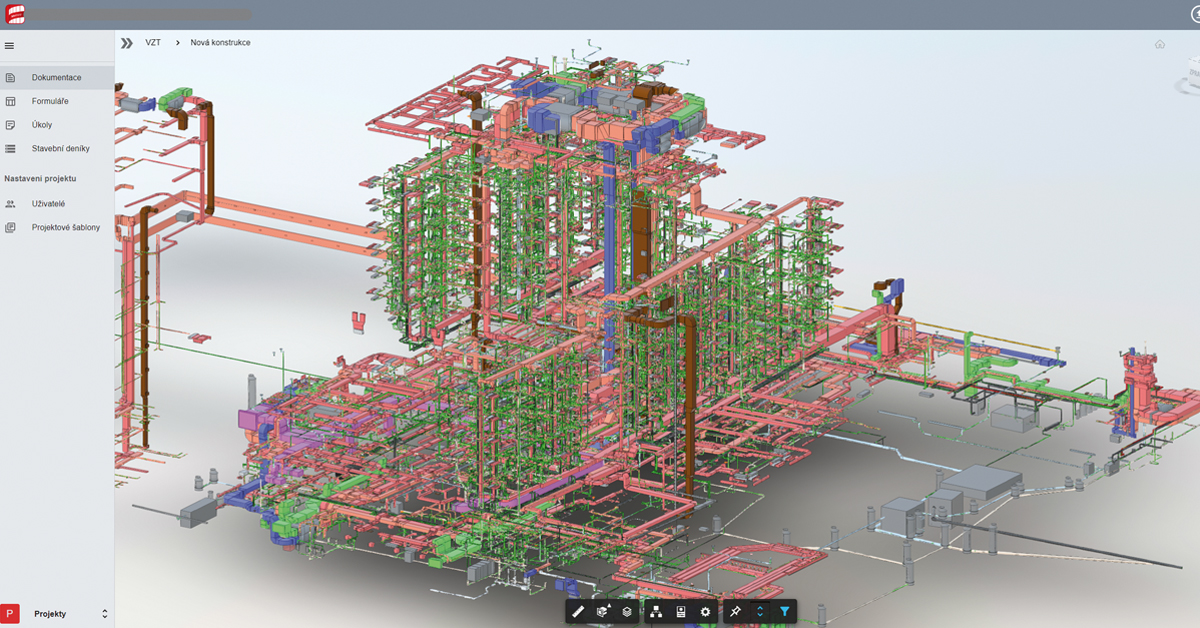Open the element properties icon

[x=681, y=611]
